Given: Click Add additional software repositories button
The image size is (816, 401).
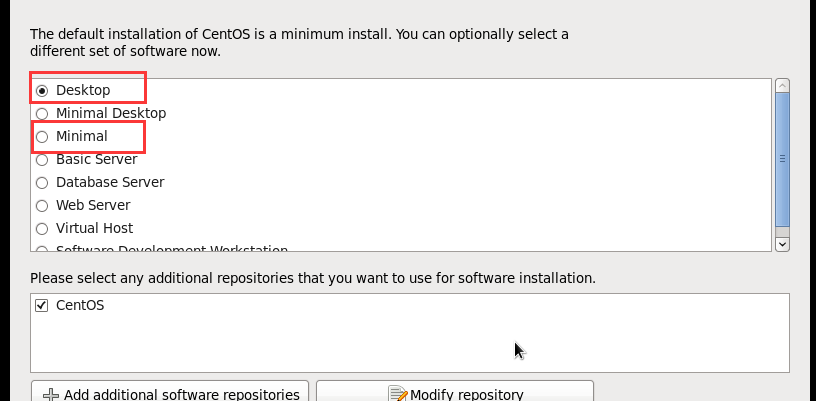Looking at the screenshot, I should 170,393.
